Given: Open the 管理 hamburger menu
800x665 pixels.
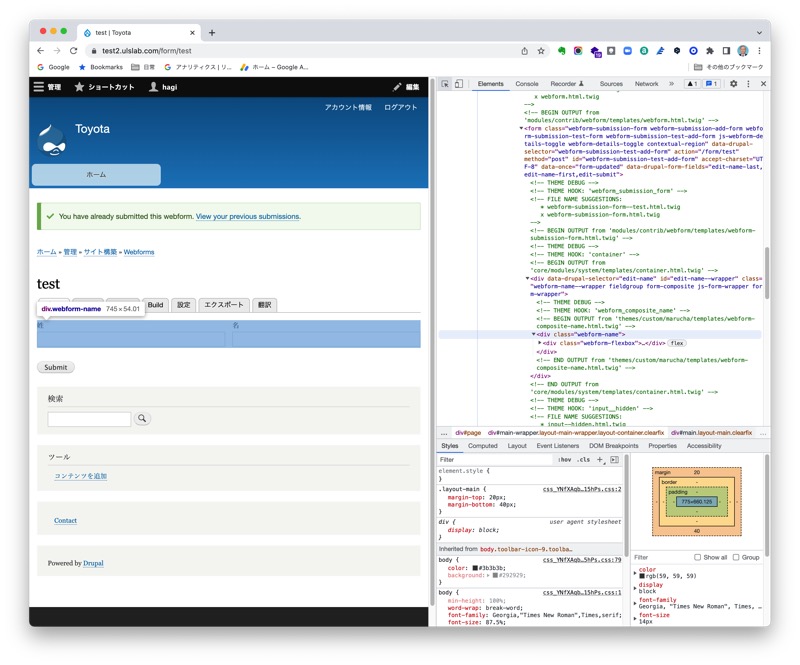Looking at the screenshot, I should (x=47, y=87).
